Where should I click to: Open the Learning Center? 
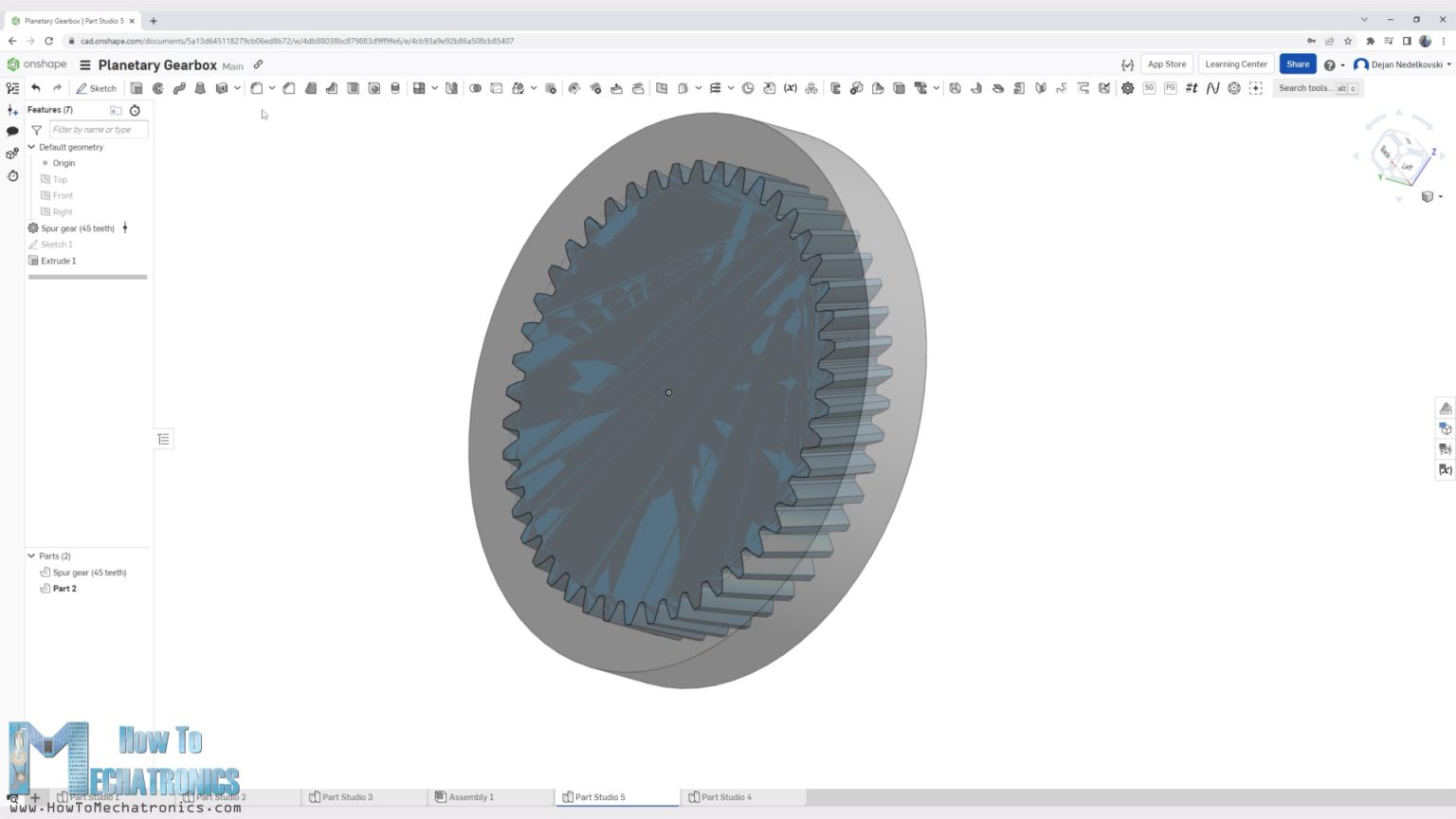pyautogui.click(x=1235, y=64)
